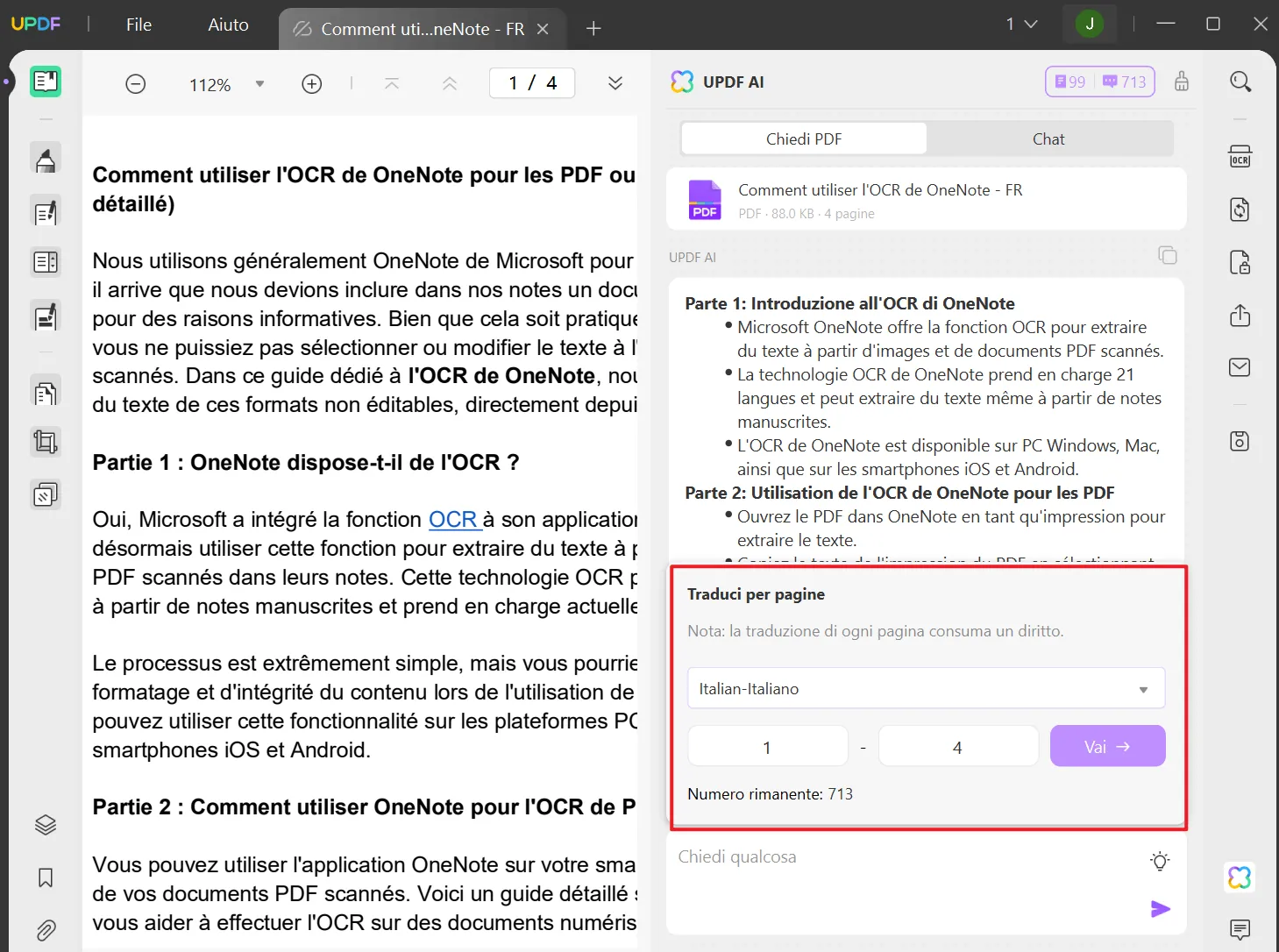The height and width of the screenshot is (952, 1279).
Task: Click the page number field '1 / 4'
Action: tap(532, 83)
